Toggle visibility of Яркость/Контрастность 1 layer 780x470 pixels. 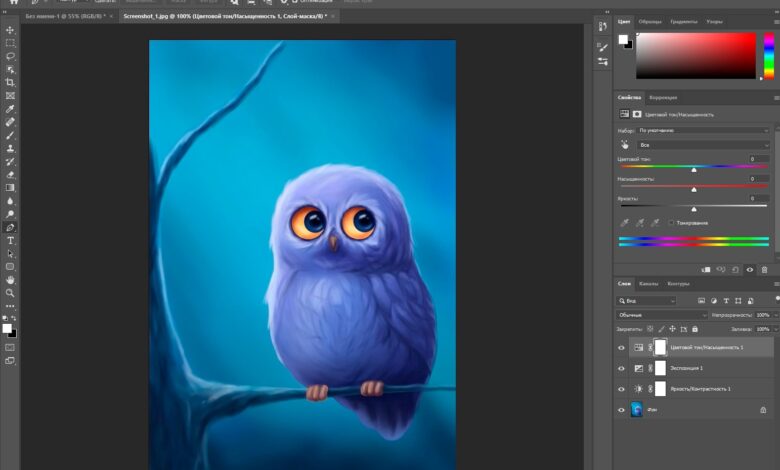(x=621, y=388)
